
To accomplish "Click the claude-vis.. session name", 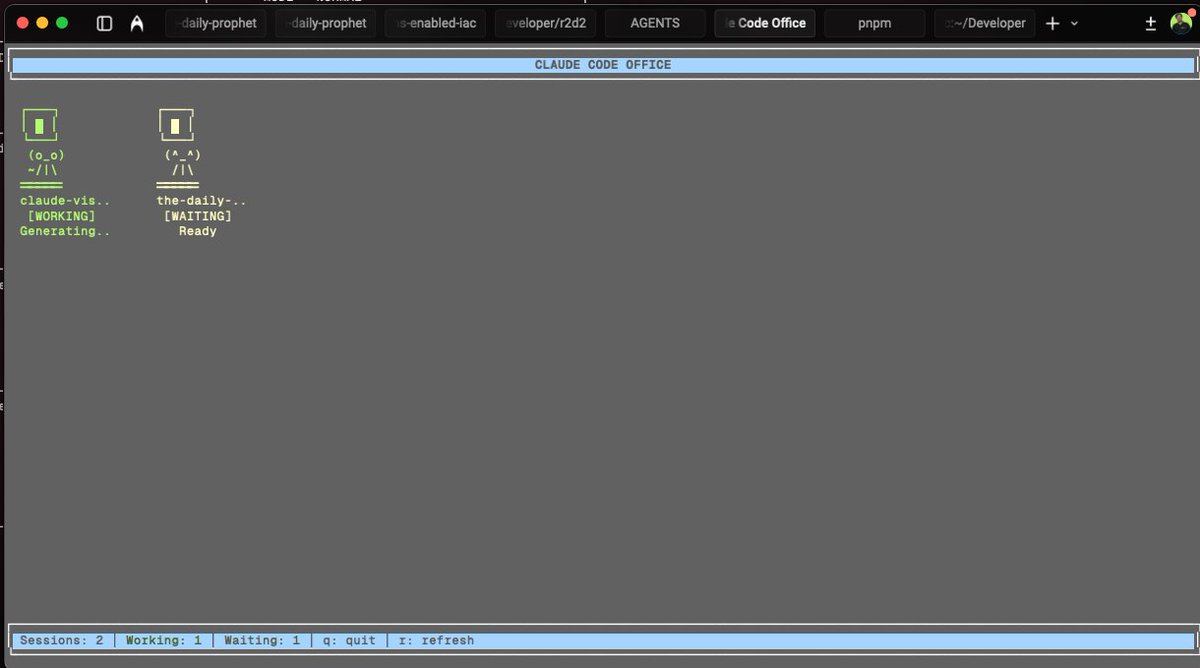I will pyautogui.click(x=65, y=201).
